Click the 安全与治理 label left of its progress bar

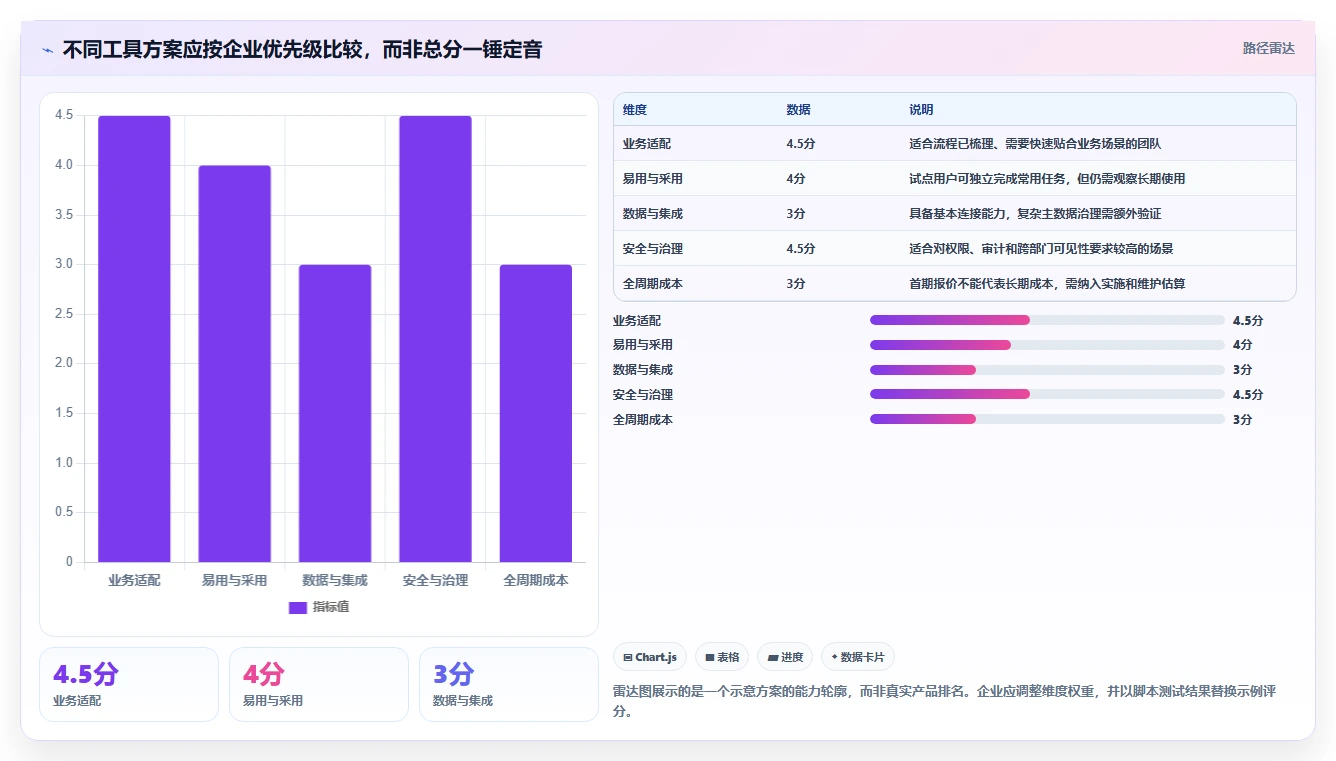coord(643,394)
